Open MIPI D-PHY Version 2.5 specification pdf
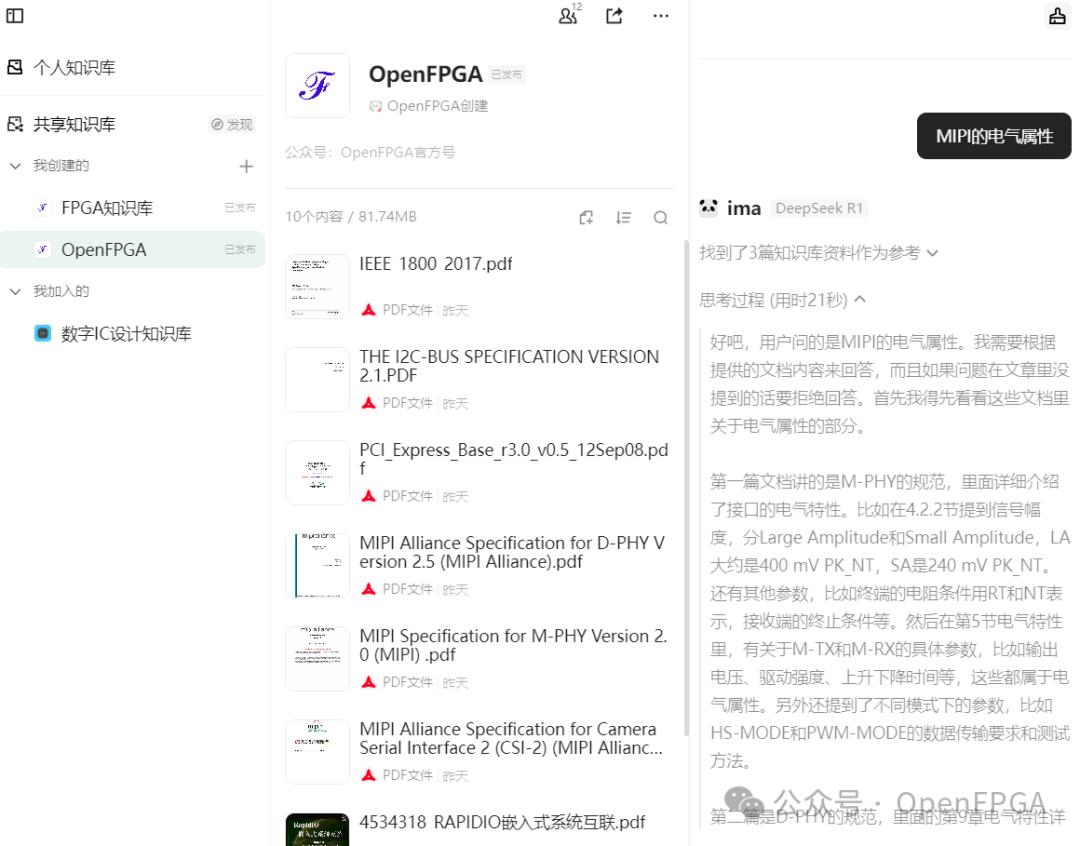This screenshot has width=1080, height=846. [x=512, y=552]
